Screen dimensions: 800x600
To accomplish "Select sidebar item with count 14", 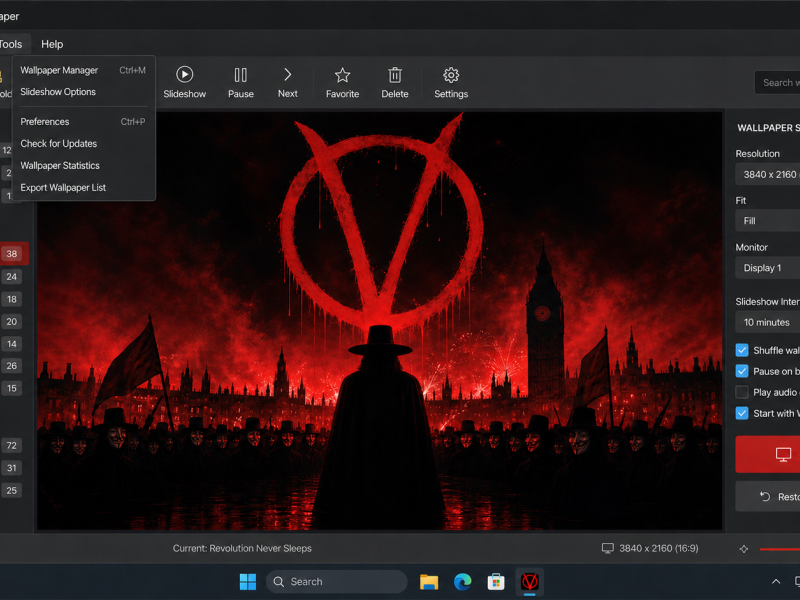I will tap(12, 344).
